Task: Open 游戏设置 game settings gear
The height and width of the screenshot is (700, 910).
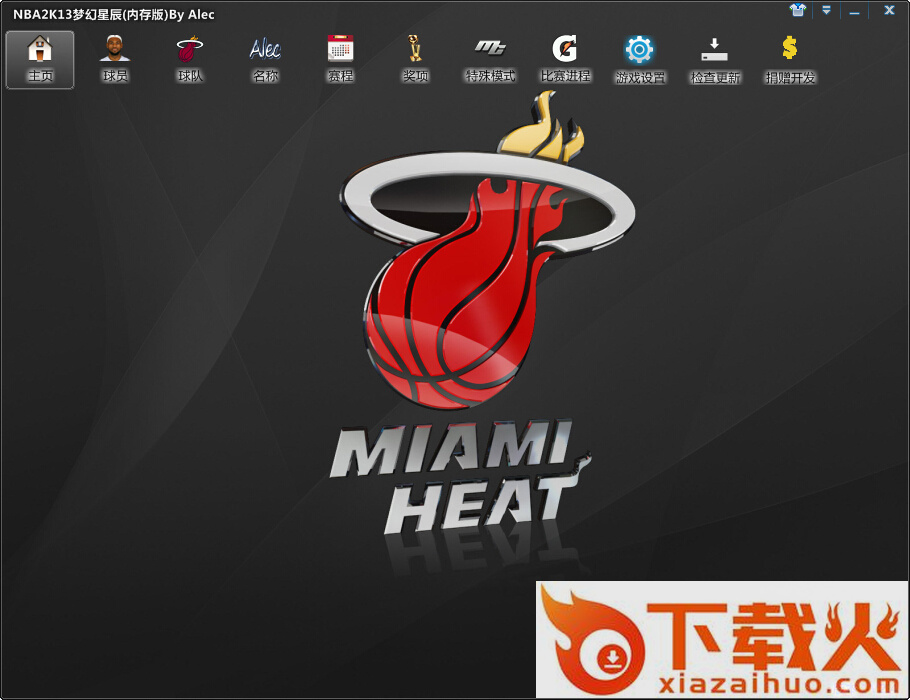Action: click(x=640, y=60)
